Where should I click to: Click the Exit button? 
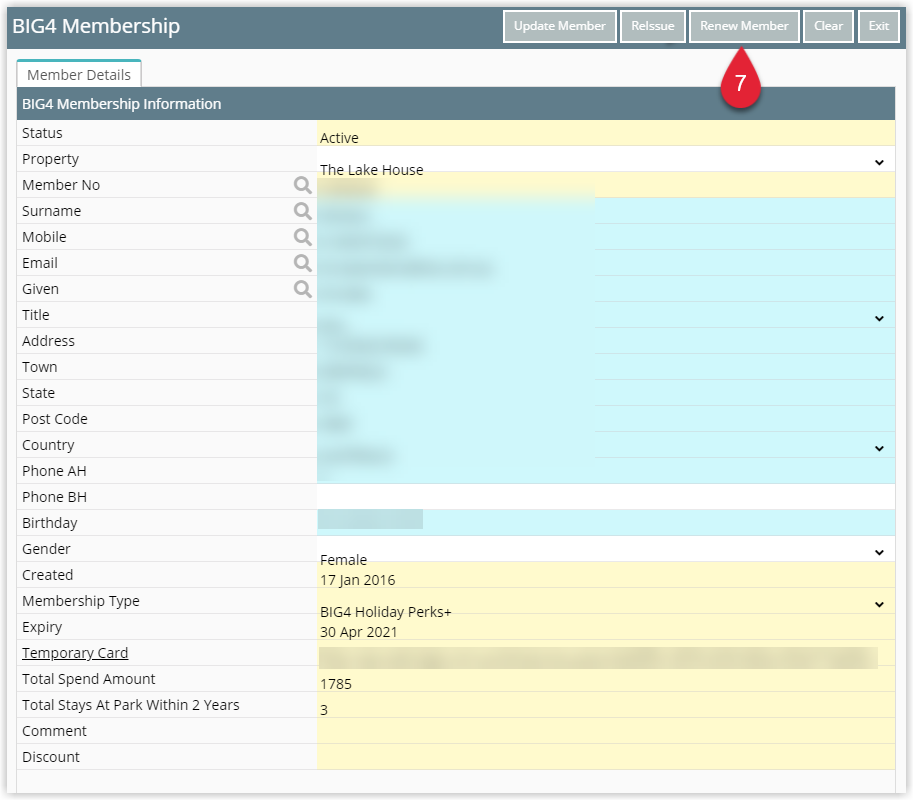pos(878,26)
